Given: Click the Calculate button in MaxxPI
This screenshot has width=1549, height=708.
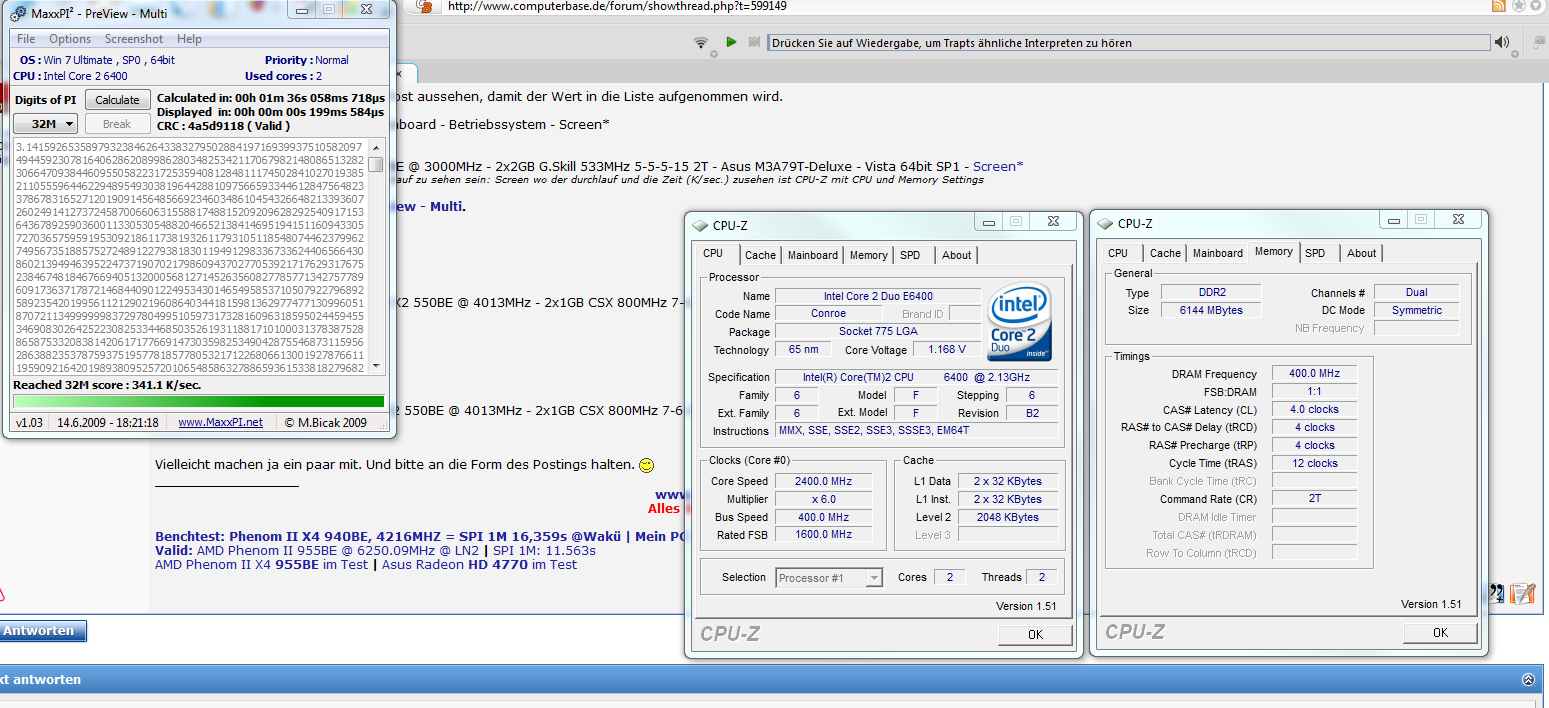Looking at the screenshot, I should (x=118, y=100).
